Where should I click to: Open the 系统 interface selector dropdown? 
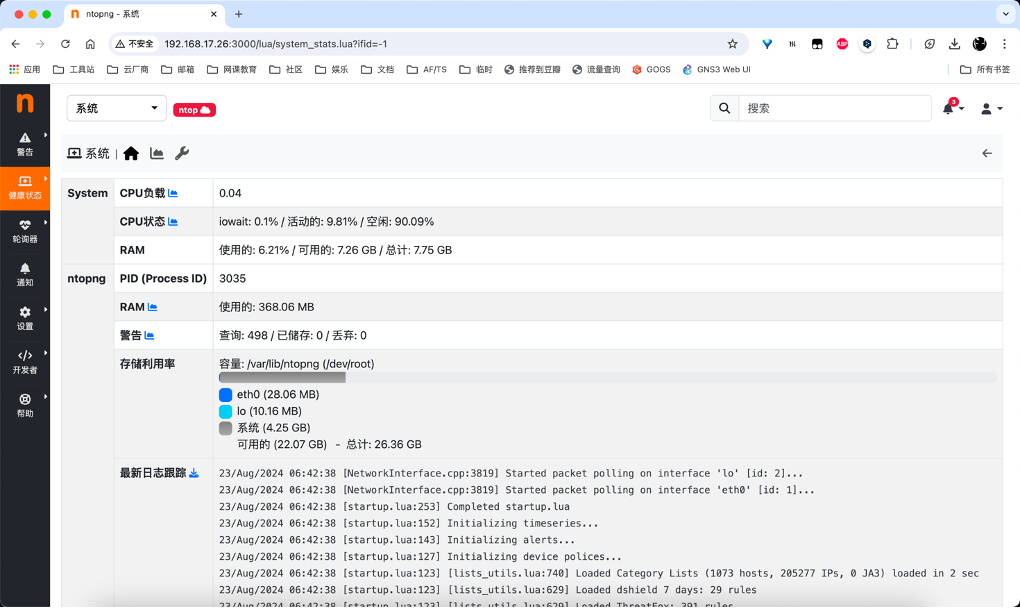click(x=116, y=108)
